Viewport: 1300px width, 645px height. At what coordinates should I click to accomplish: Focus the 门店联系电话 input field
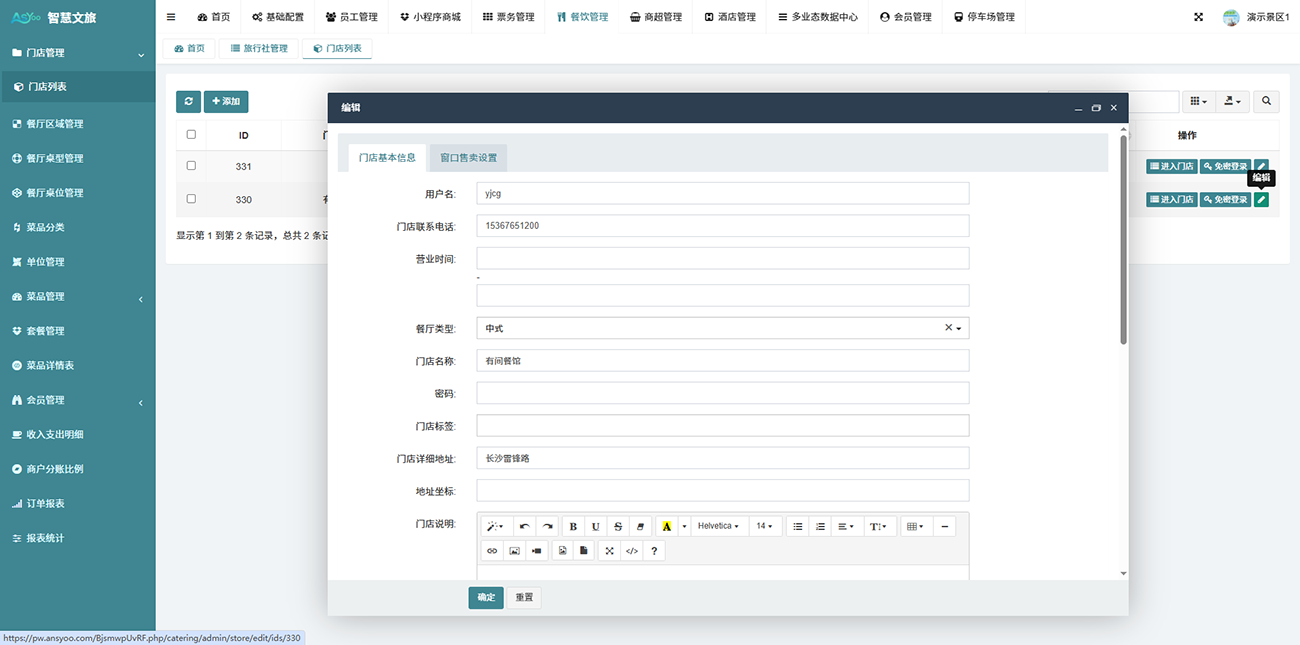(x=723, y=225)
